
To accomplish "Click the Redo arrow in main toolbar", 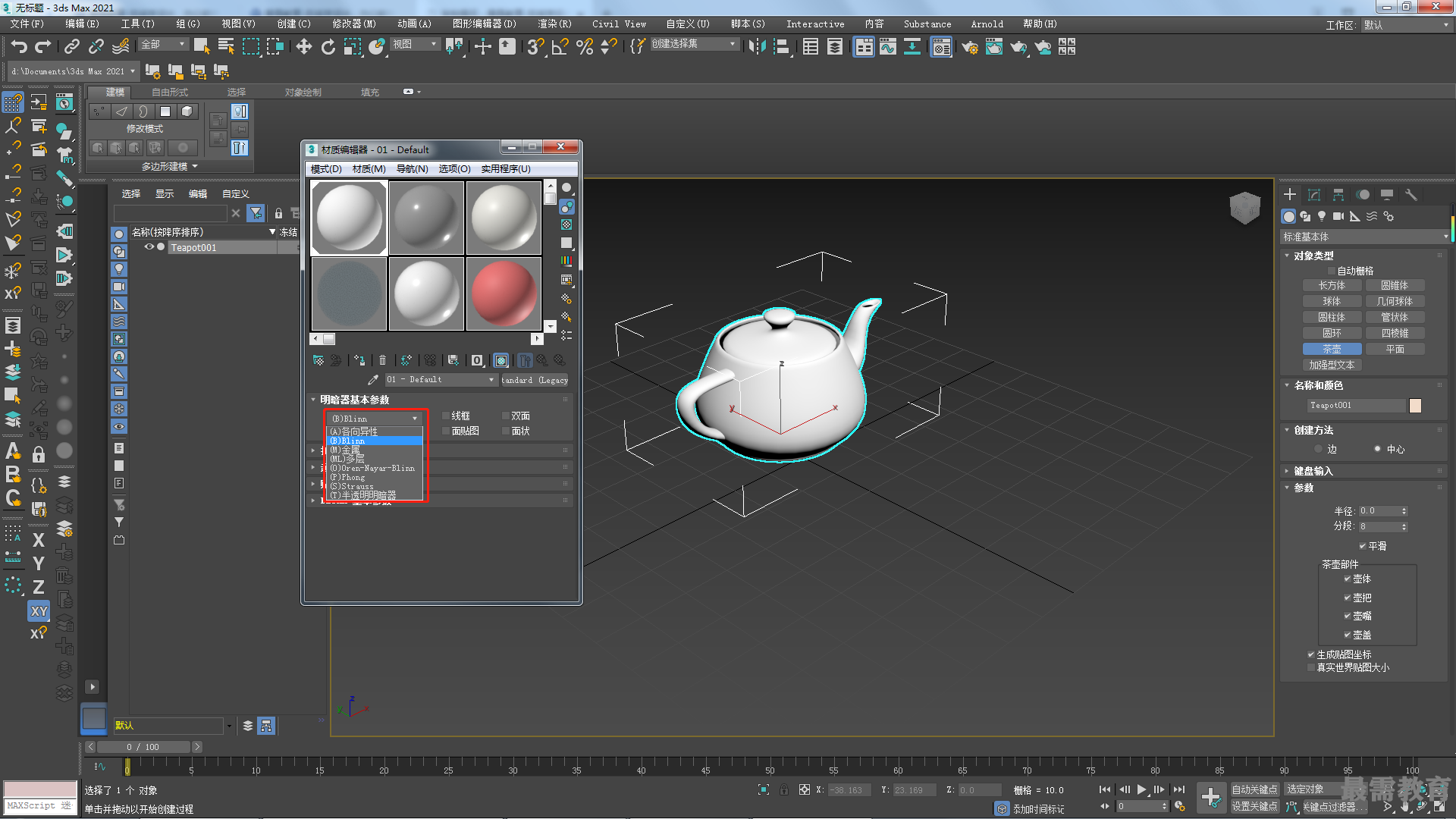I will point(43,47).
